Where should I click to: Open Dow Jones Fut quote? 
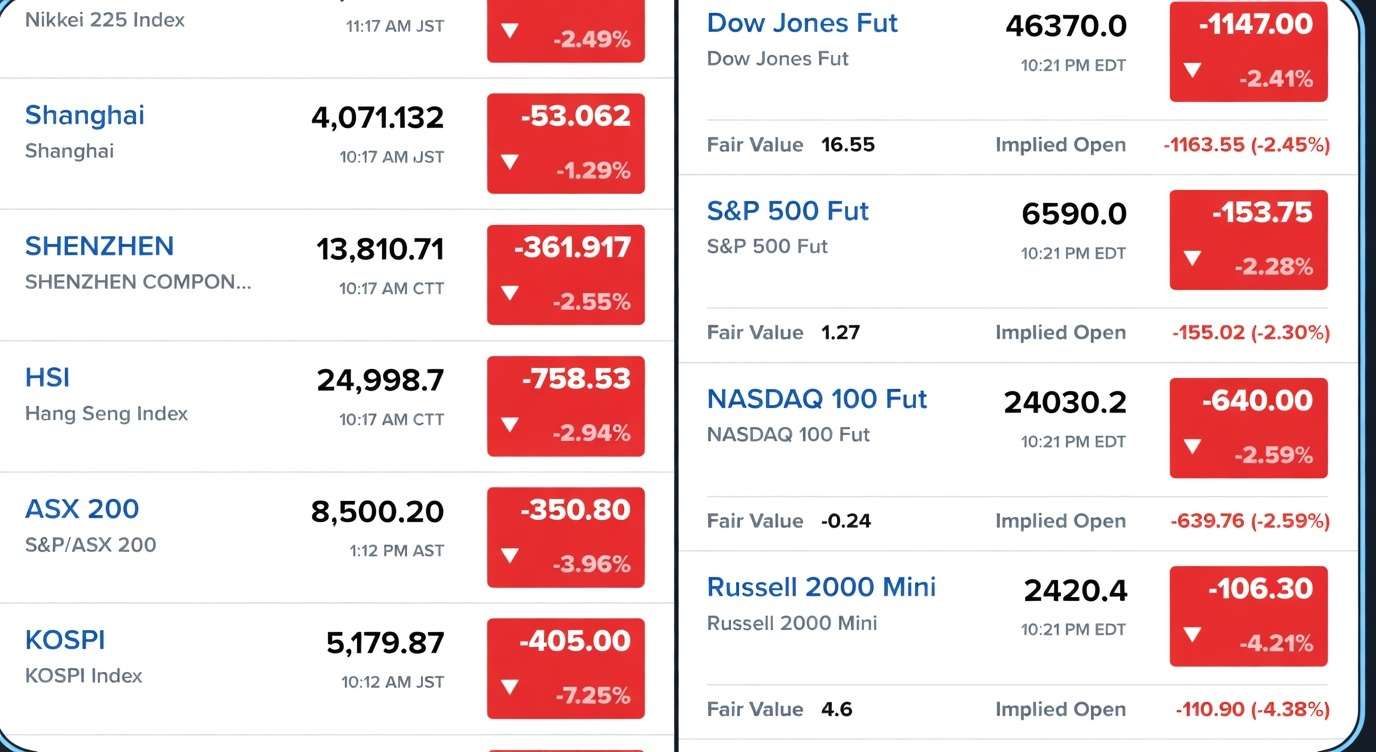coord(803,23)
